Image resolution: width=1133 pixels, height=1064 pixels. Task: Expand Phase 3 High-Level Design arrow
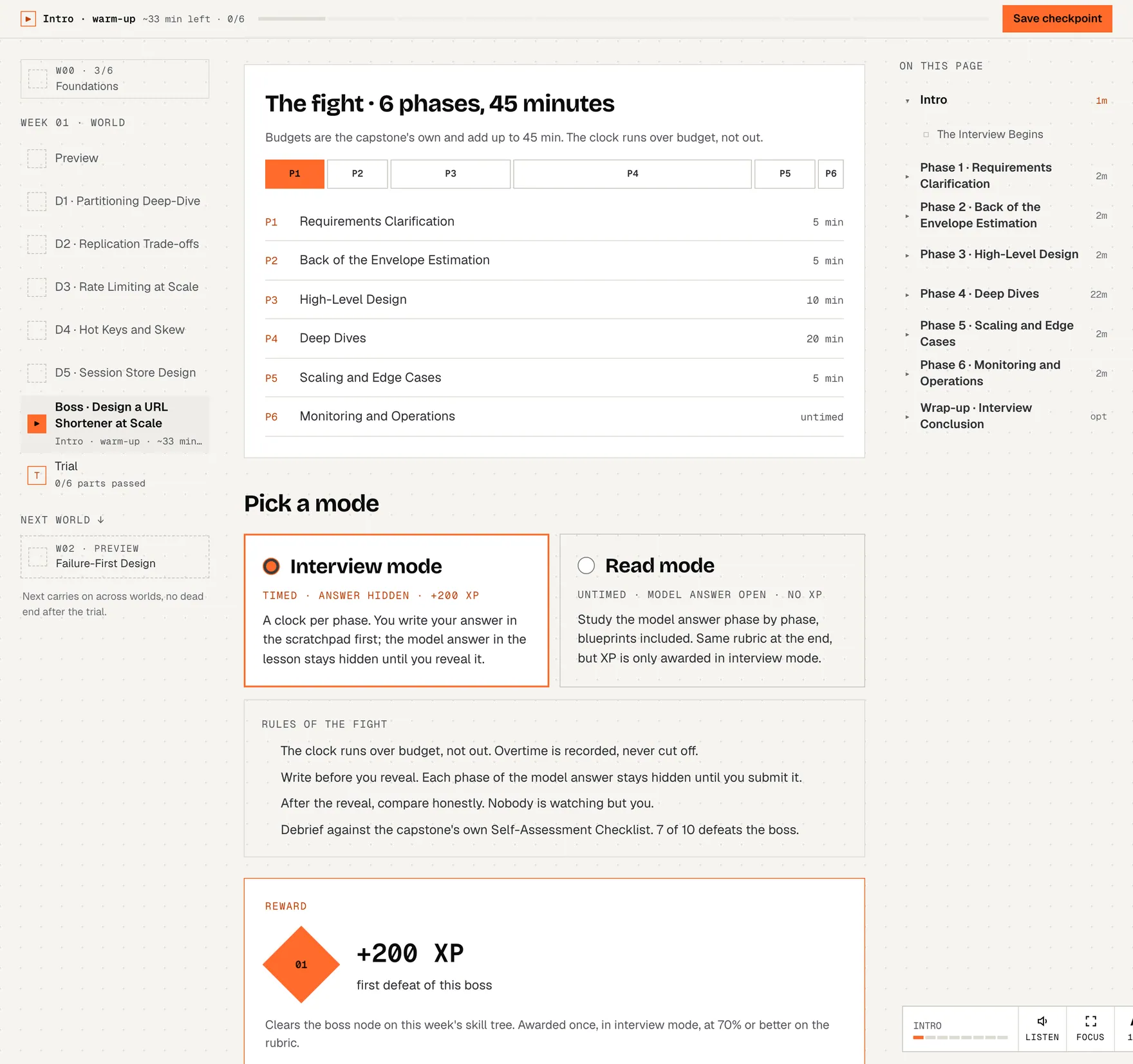coord(907,255)
